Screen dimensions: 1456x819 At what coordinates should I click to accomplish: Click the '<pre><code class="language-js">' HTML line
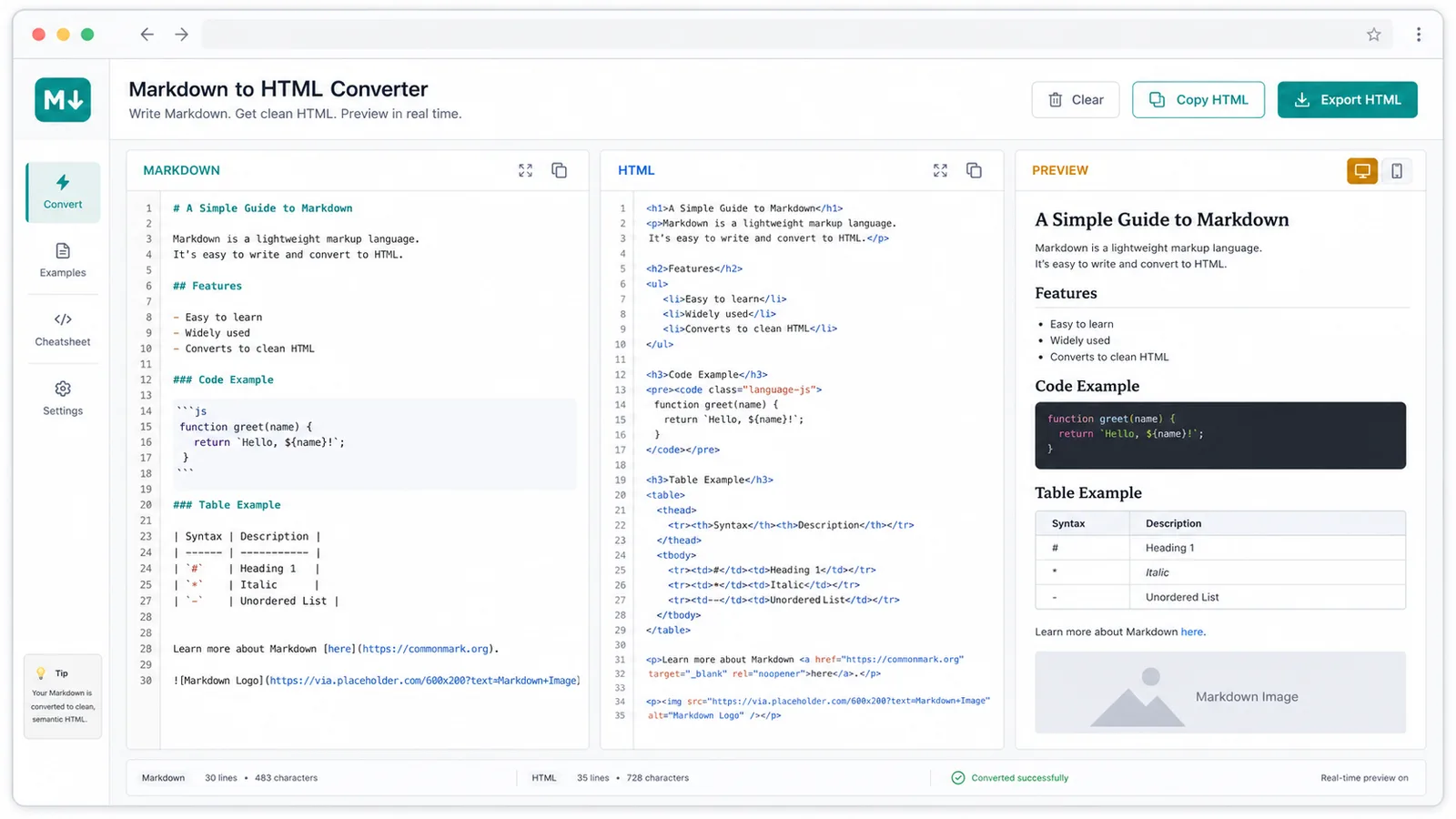tap(734, 389)
